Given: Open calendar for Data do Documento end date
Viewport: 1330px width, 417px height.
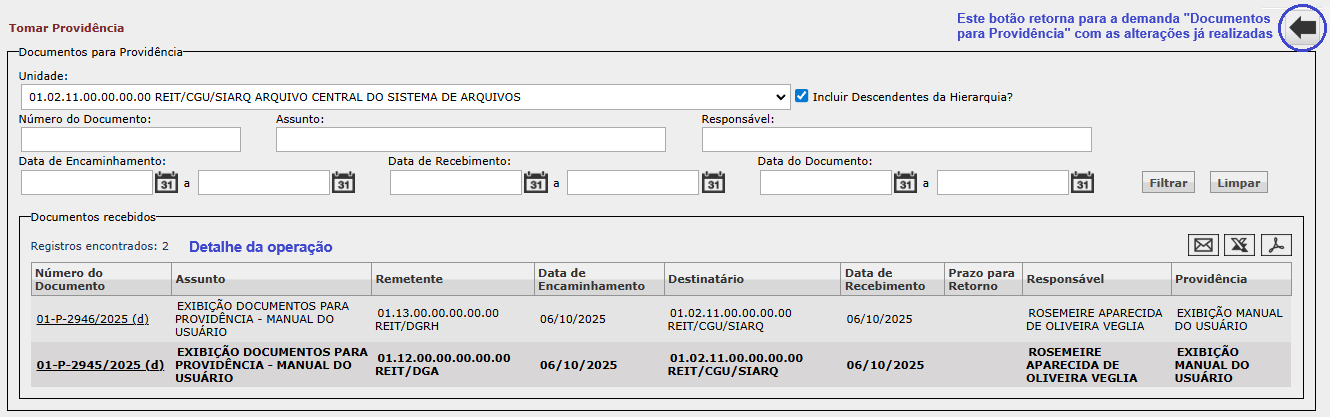Looking at the screenshot, I should point(1082,183).
